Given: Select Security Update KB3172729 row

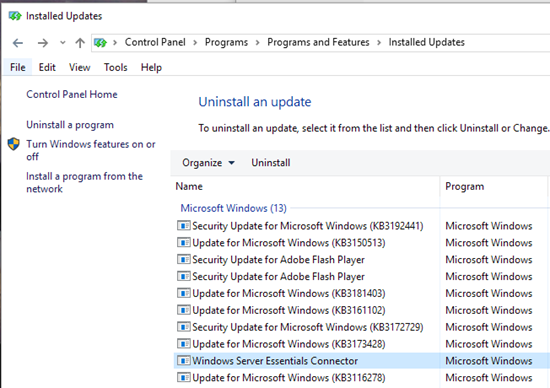Looking at the screenshot, I should click(361, 327).
